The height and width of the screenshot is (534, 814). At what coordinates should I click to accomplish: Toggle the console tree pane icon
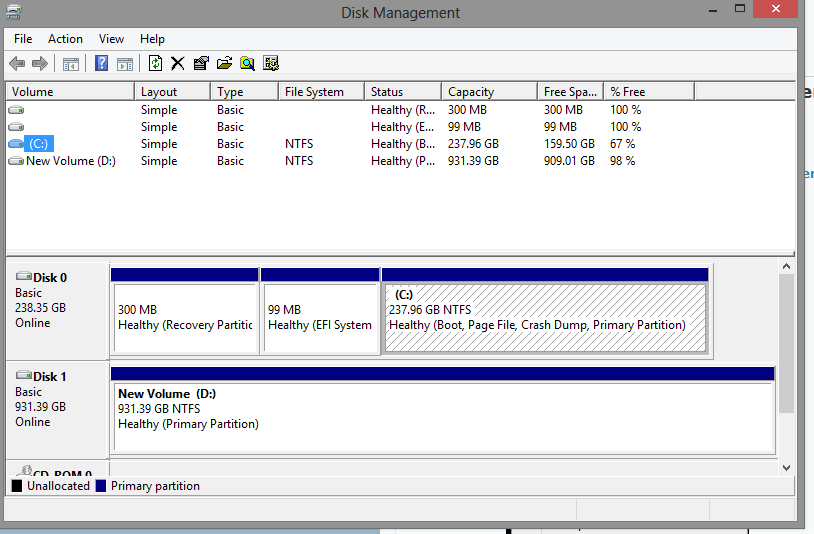pos(71,64)
